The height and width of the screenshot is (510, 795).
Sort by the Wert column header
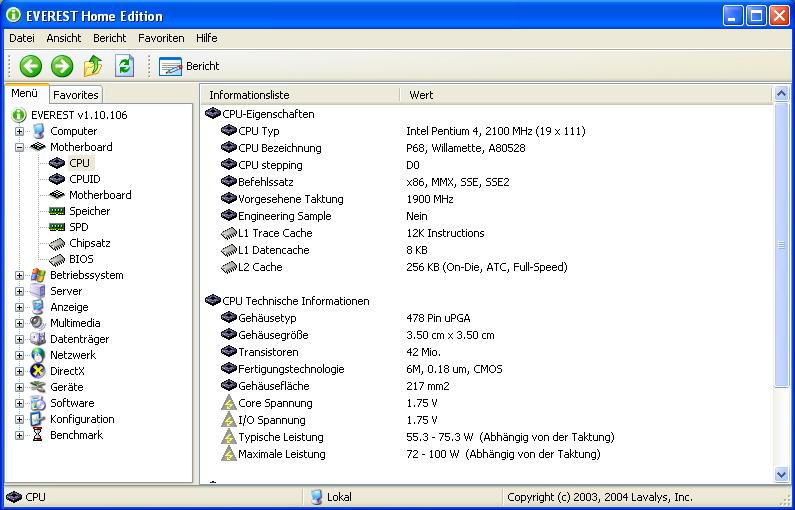[x=585, y=95]
